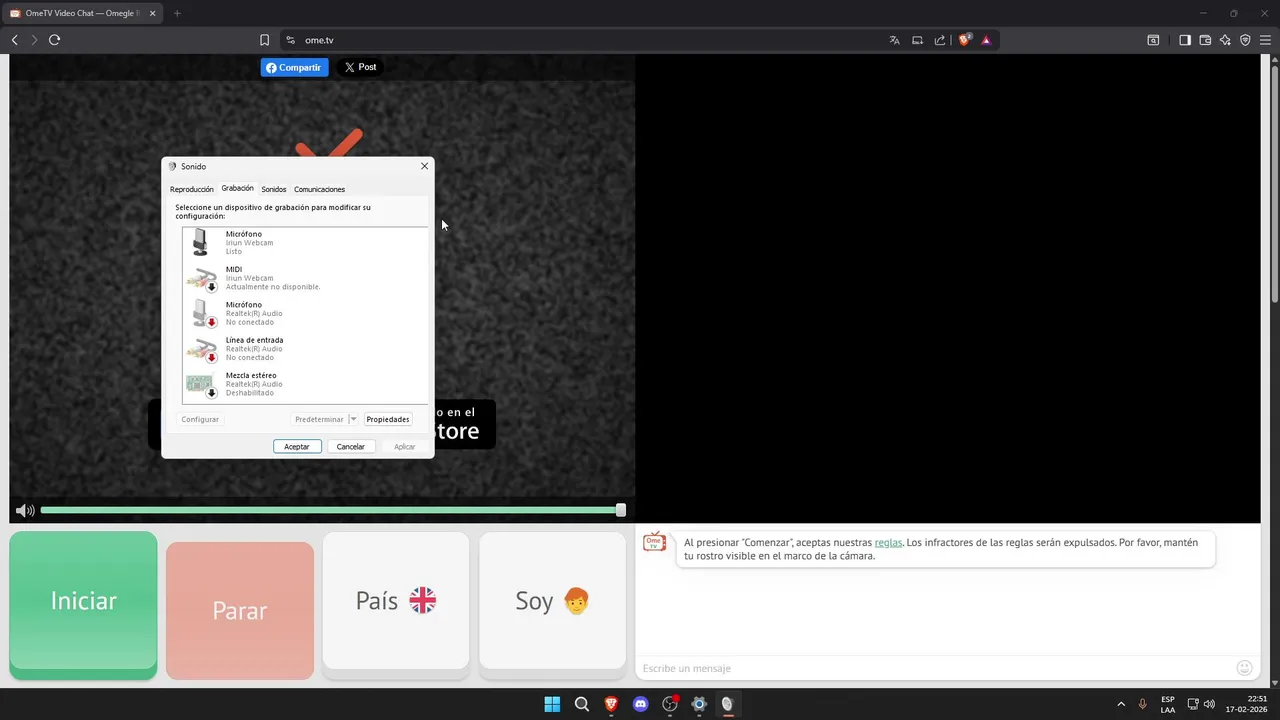1280x720 pixels.
Task: Open the ESP LAA language switcher
Action: tap(1168, 704)
